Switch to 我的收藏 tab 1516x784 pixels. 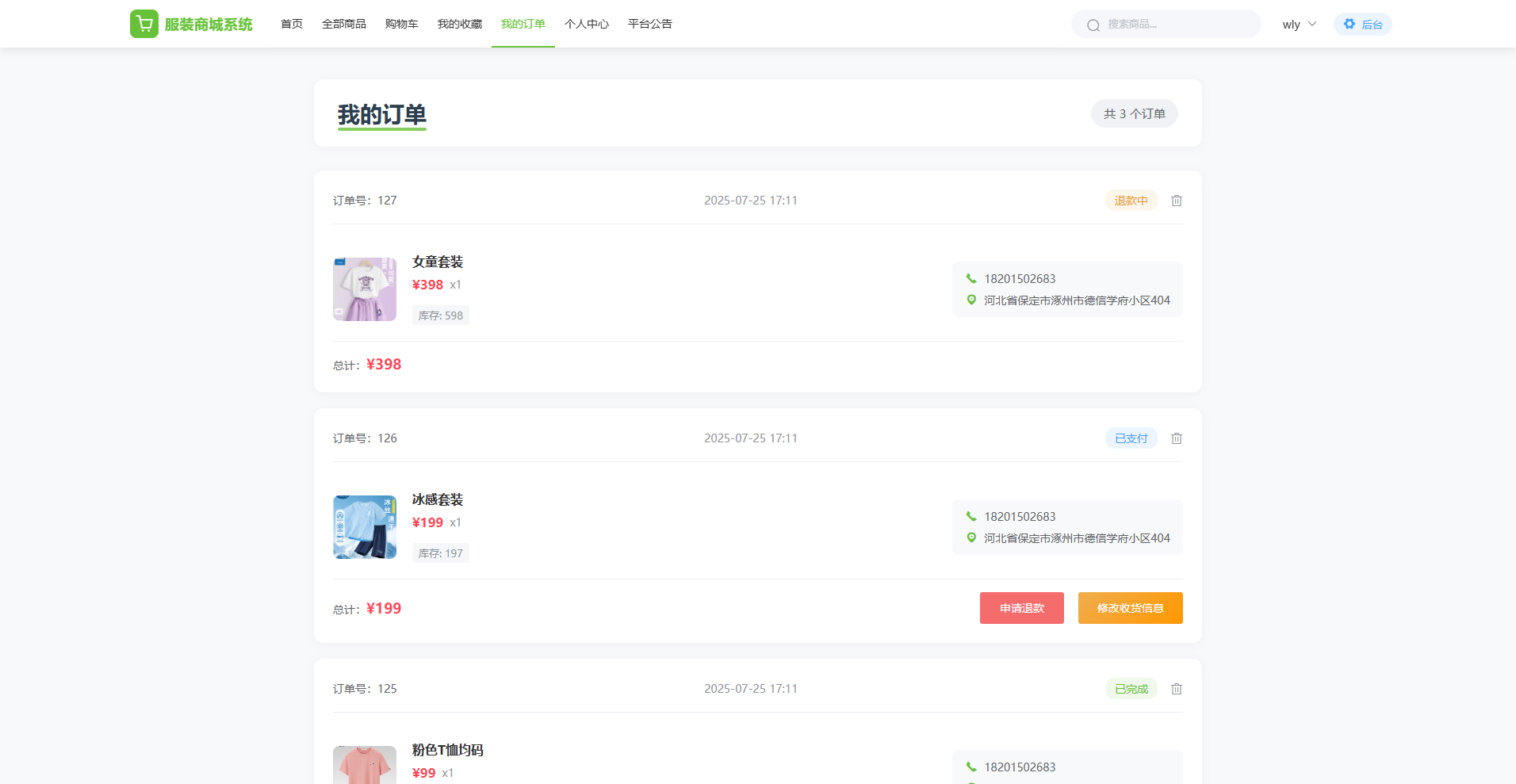tap(460, 24)
